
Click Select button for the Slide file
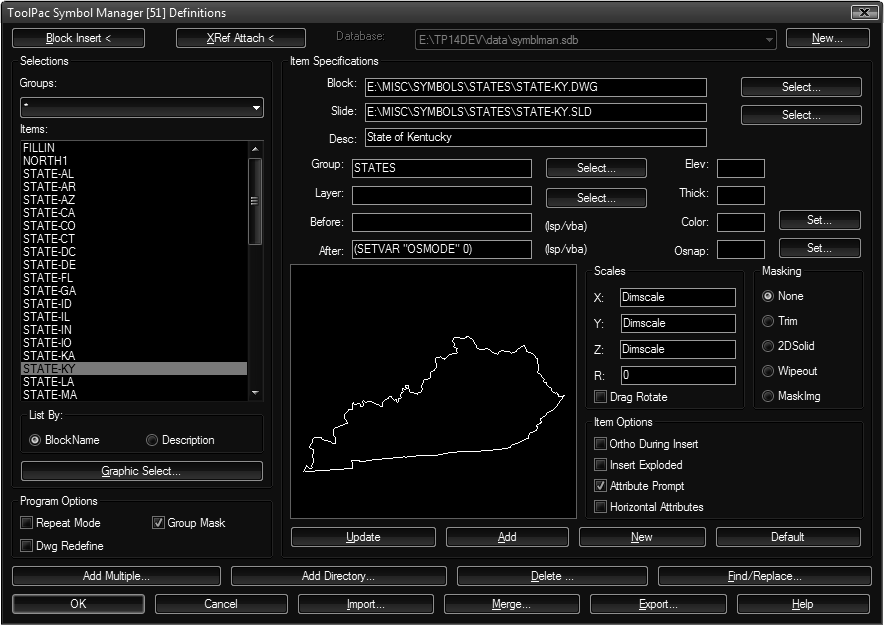click(x=801, y=115)
